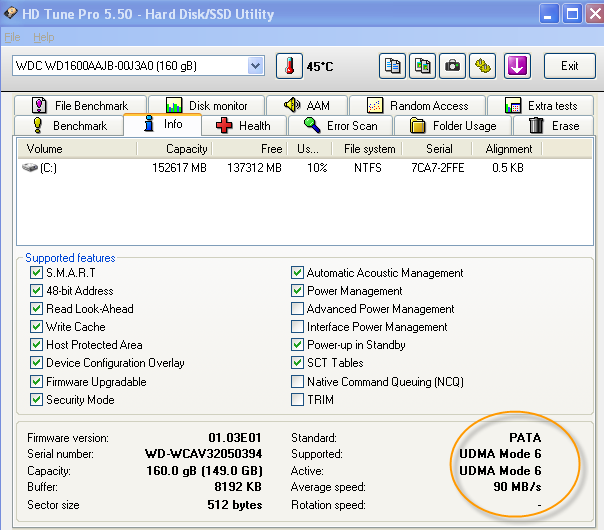Toggle Read Look-Ahead checkbox
This screenshot has width=604, height=530.
(36, 309)
